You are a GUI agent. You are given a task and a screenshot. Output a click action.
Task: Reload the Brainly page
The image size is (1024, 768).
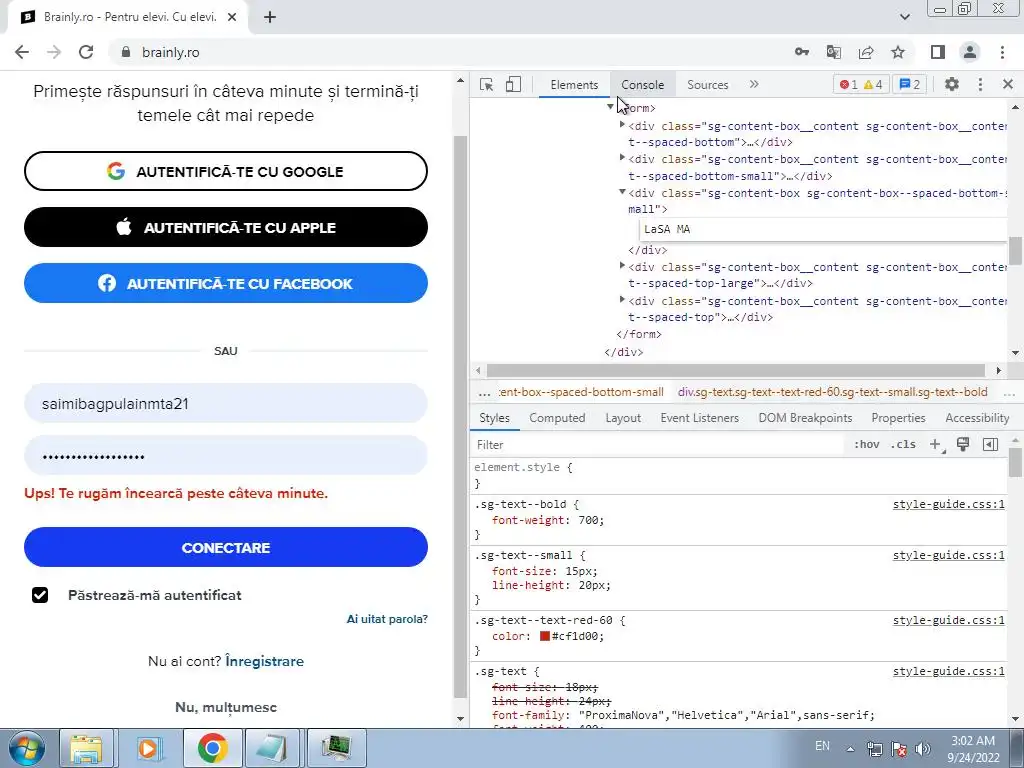[x=86, y=52]
